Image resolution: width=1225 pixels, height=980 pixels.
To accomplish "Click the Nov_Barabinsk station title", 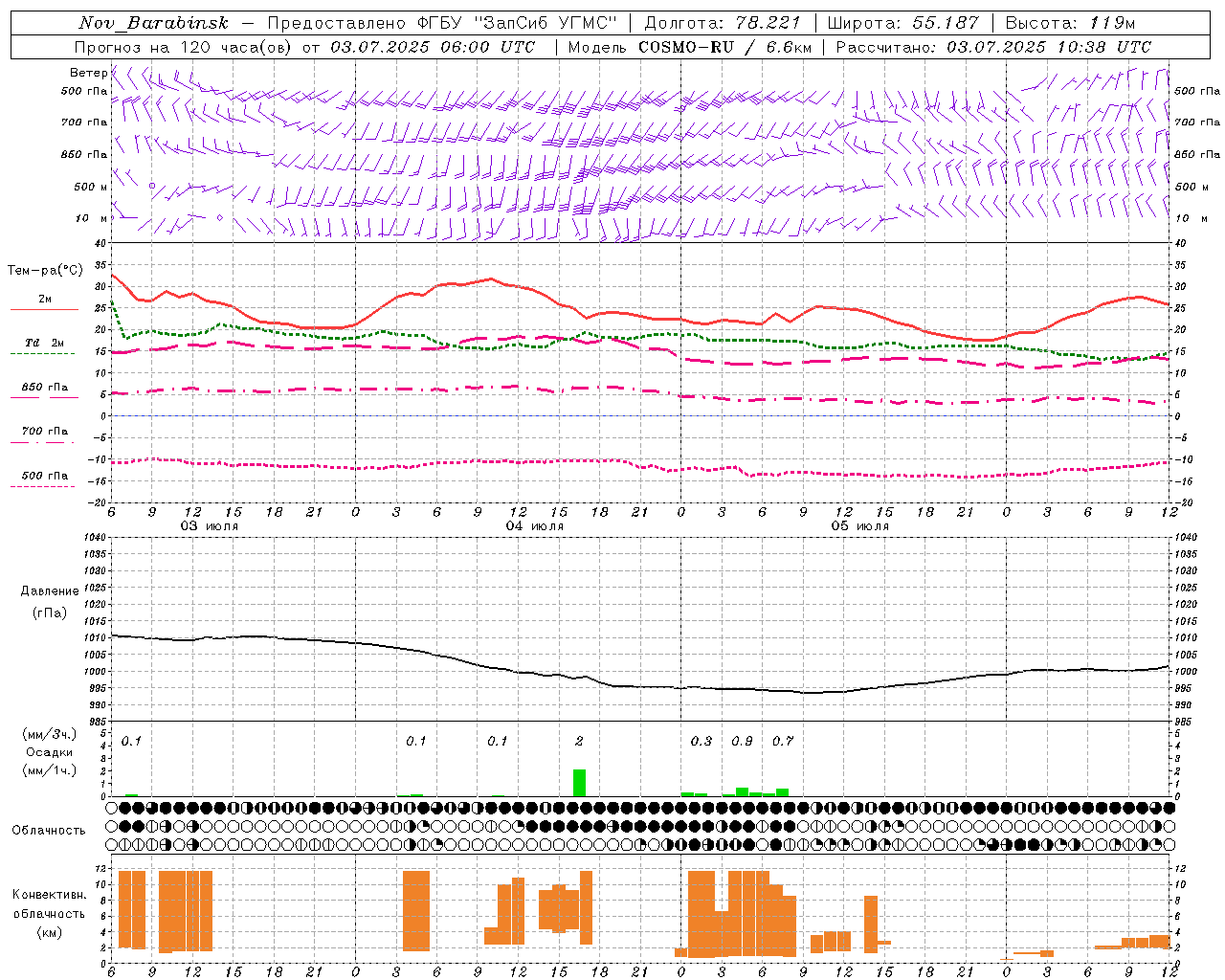I will [x=154, y=23].
